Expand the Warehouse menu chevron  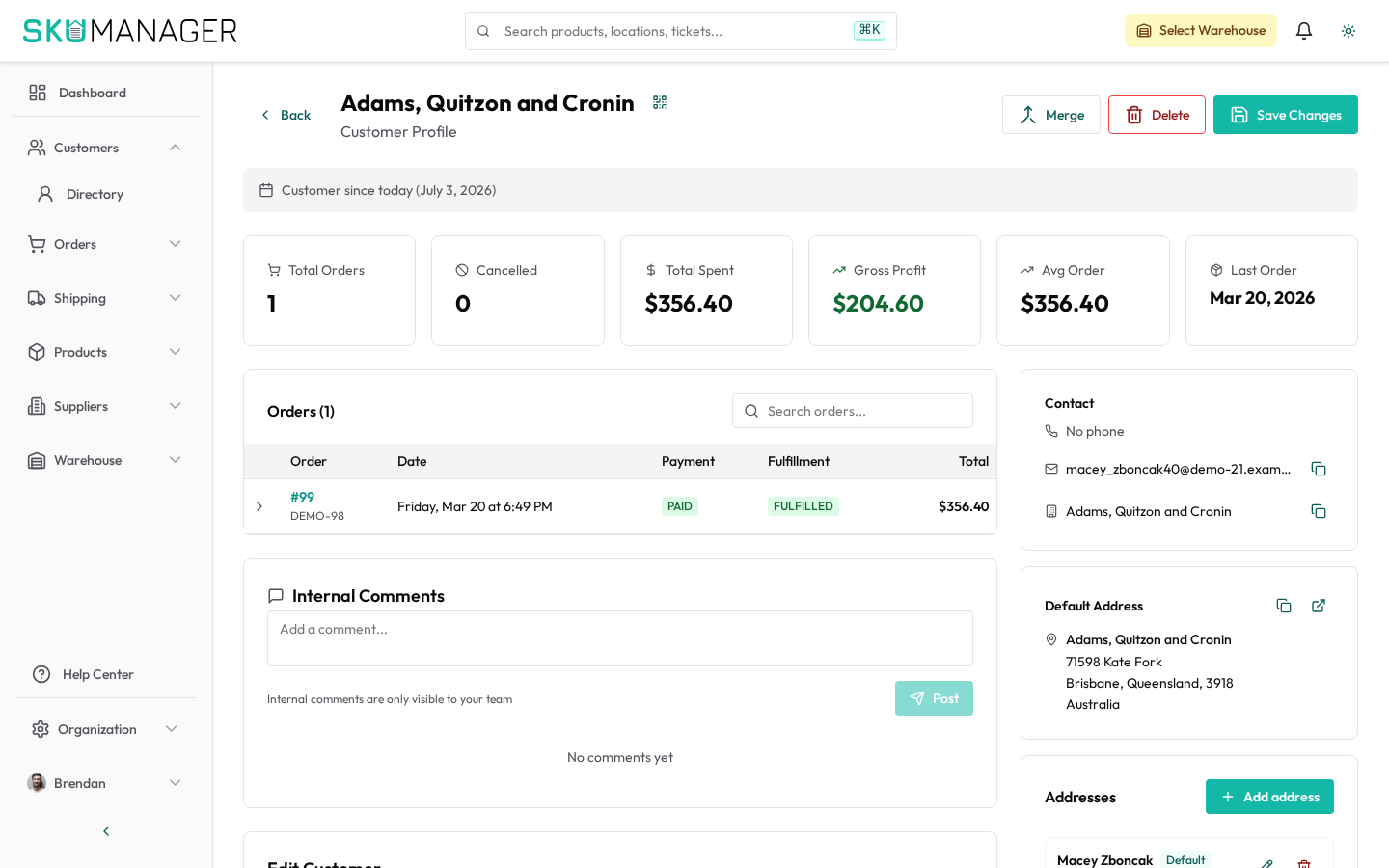176,460
